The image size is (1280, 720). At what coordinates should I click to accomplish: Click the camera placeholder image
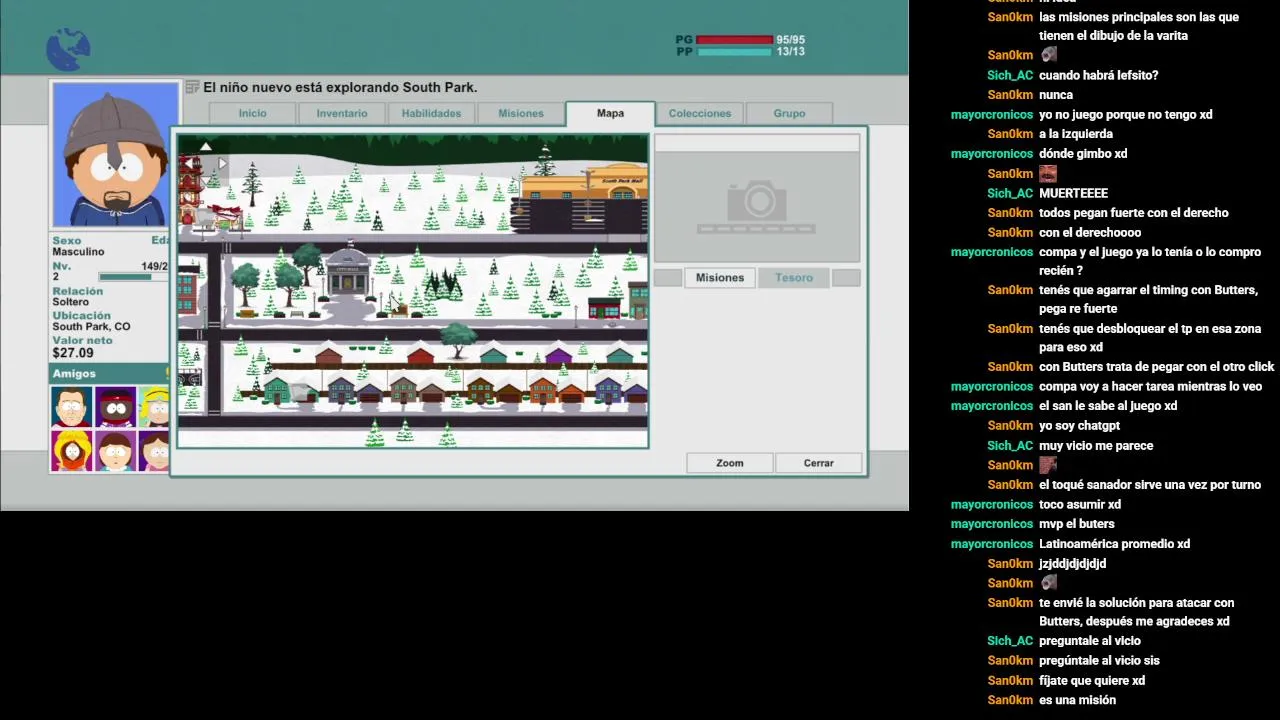(757, 207)
